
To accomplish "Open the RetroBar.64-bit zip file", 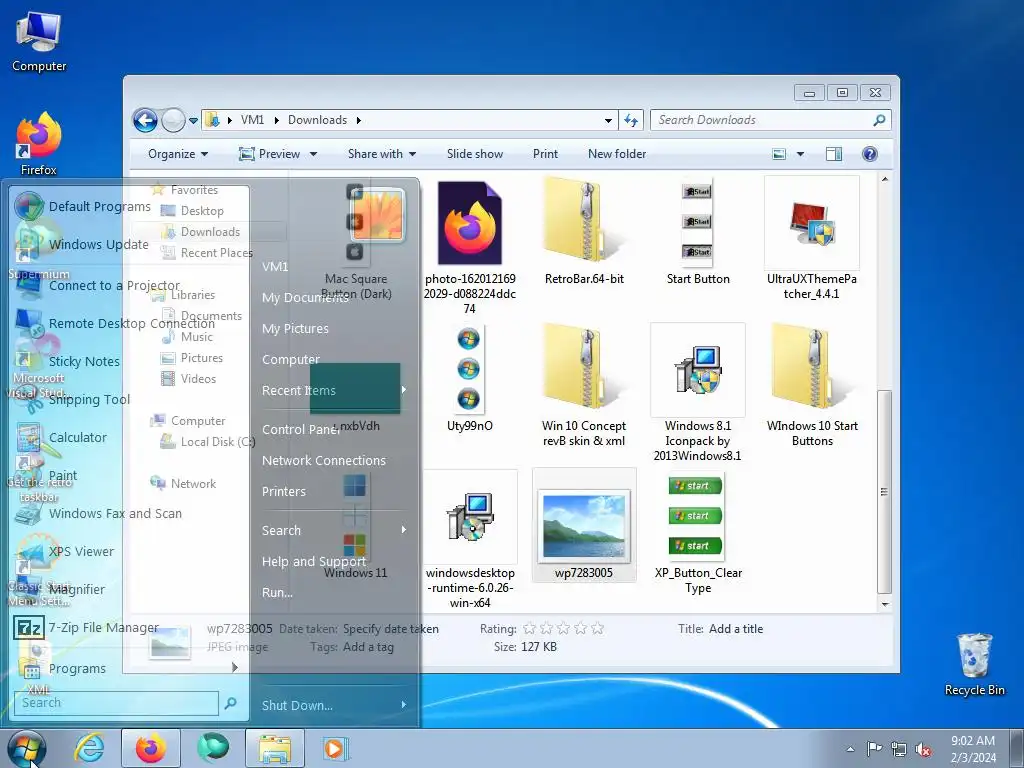I will (x=584, y=229).
